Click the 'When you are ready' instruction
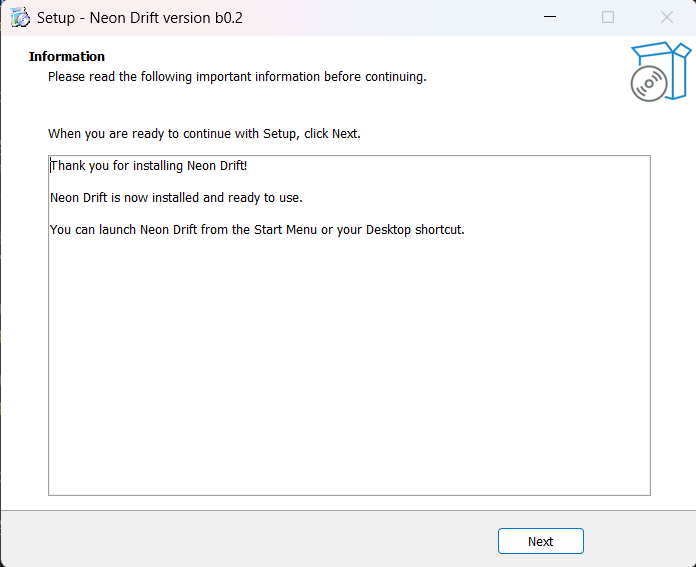 pyautogui.click(x=204, y=133)
